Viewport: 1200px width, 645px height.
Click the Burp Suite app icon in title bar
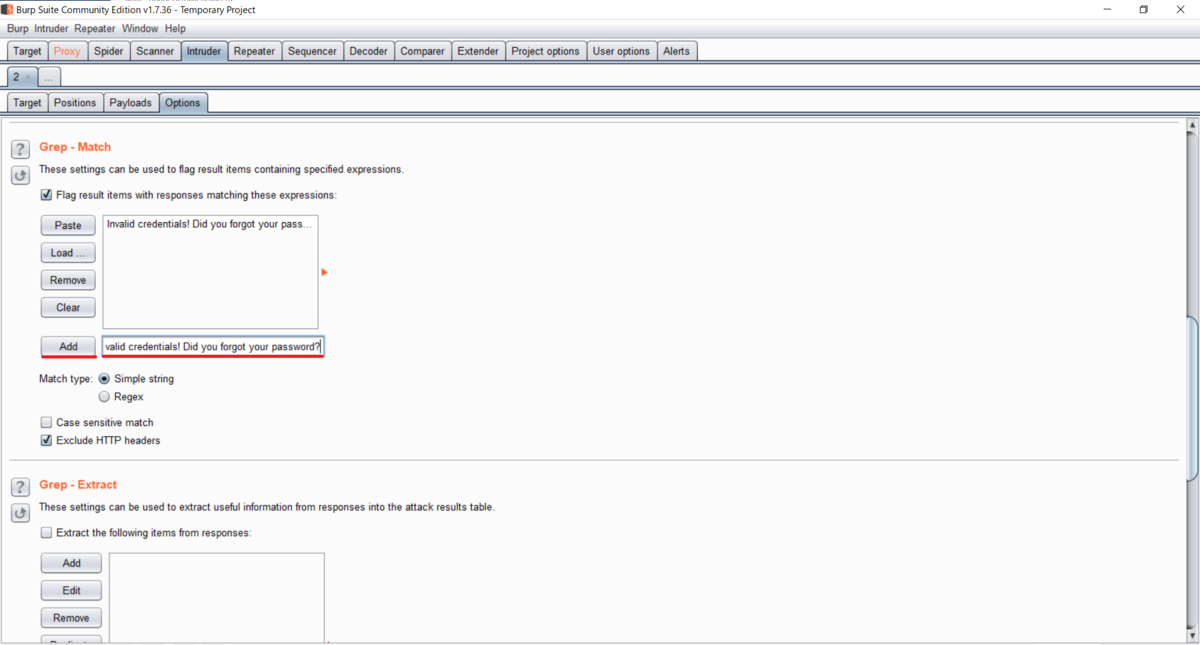click(x=8, y=9)
